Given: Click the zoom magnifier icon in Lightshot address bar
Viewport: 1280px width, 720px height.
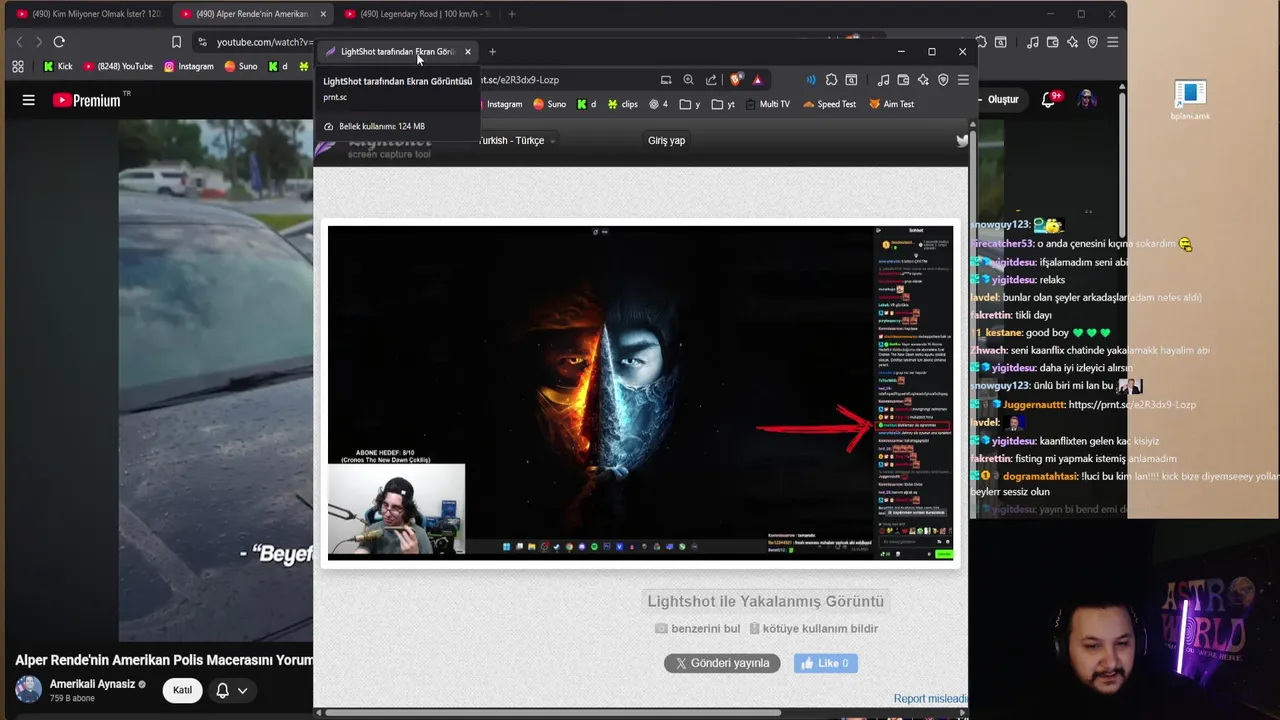Looking at the screenshot, I should (x=688, y=80).
